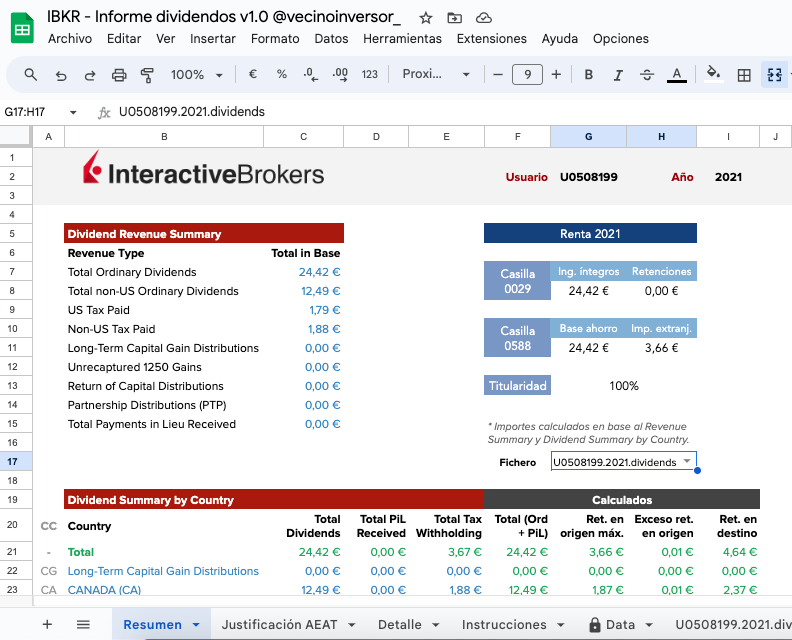
Task: Search the menus magnifier icon
Action: (x=31, y=75)
